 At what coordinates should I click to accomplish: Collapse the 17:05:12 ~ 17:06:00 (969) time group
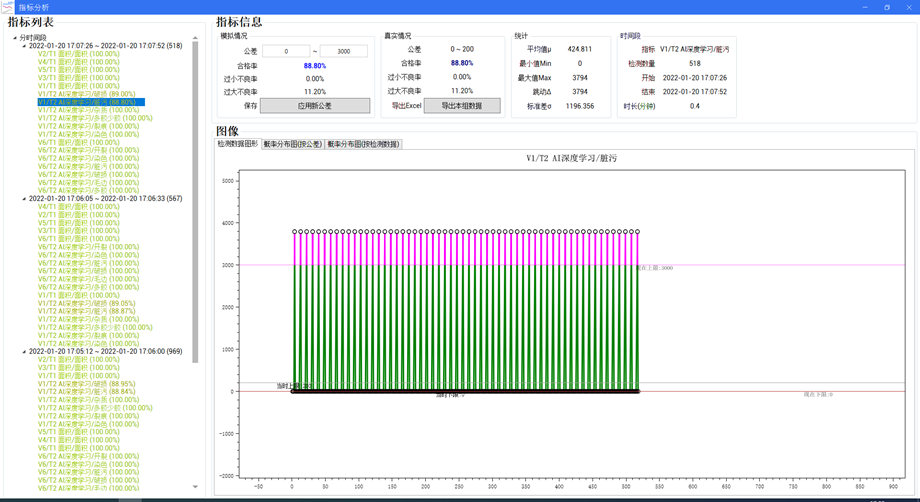click(x=24, y=352)
